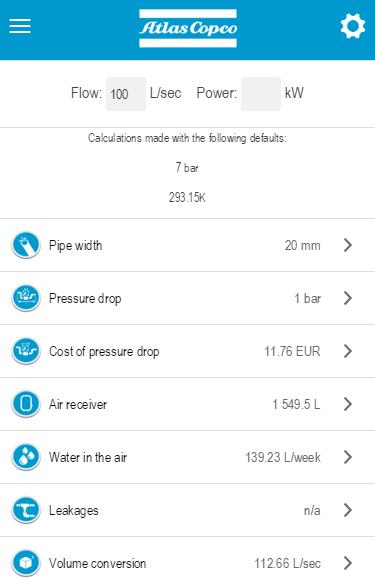The image size is (375, 588).
Task: Click the Leakages pipe icon
Action: pos(26,510)
